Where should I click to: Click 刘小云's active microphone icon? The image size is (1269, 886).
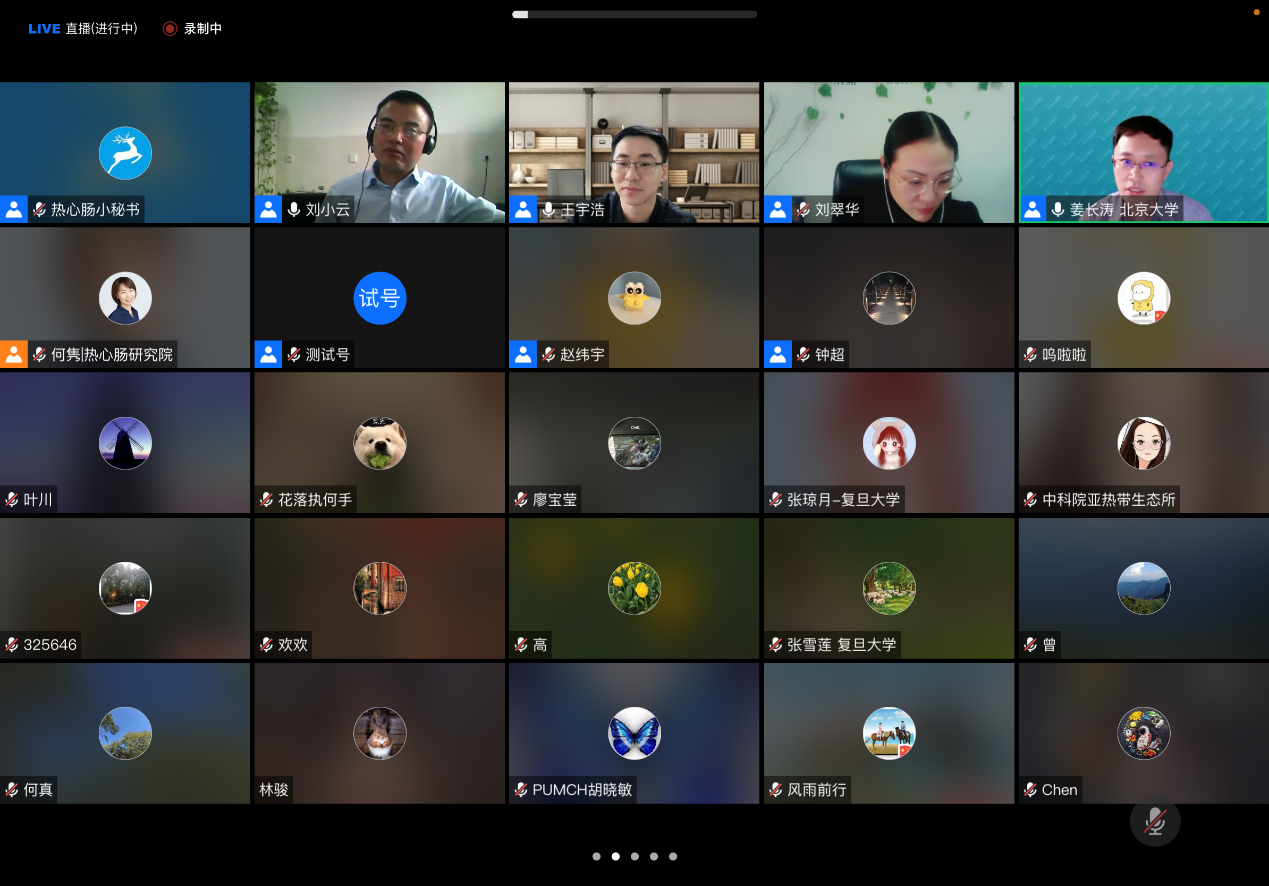pyautogui.click(x=292, y=209)
